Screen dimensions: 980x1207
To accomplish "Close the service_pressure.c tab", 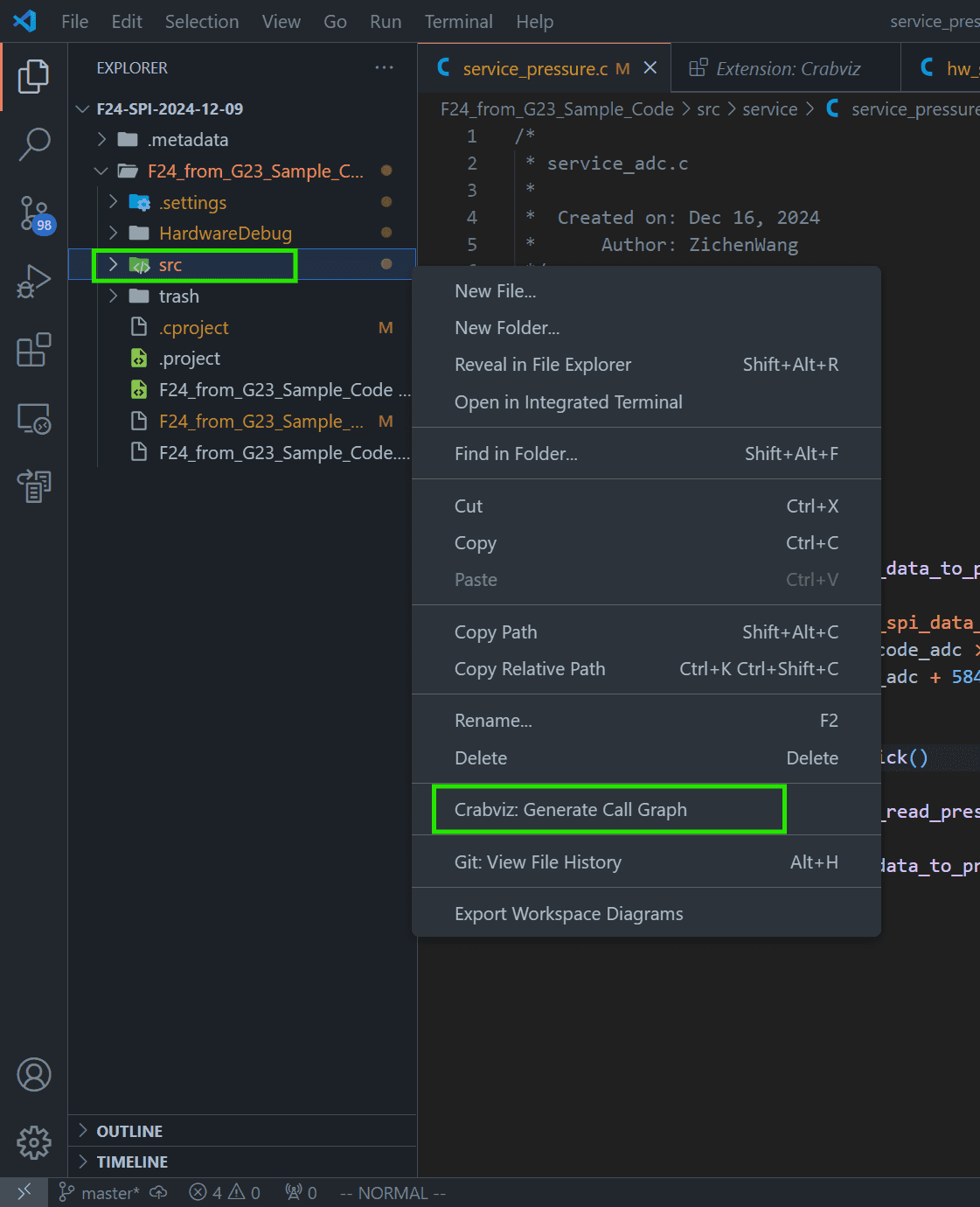I will (x=650, y=68).
